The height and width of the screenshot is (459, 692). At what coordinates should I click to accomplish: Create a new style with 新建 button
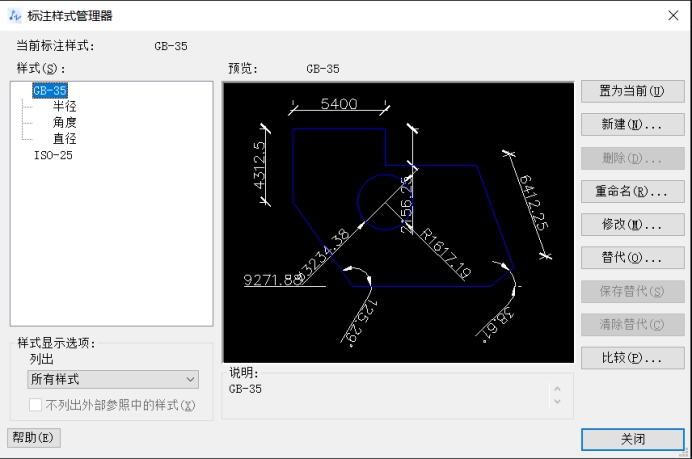click(x=632, y=125)
